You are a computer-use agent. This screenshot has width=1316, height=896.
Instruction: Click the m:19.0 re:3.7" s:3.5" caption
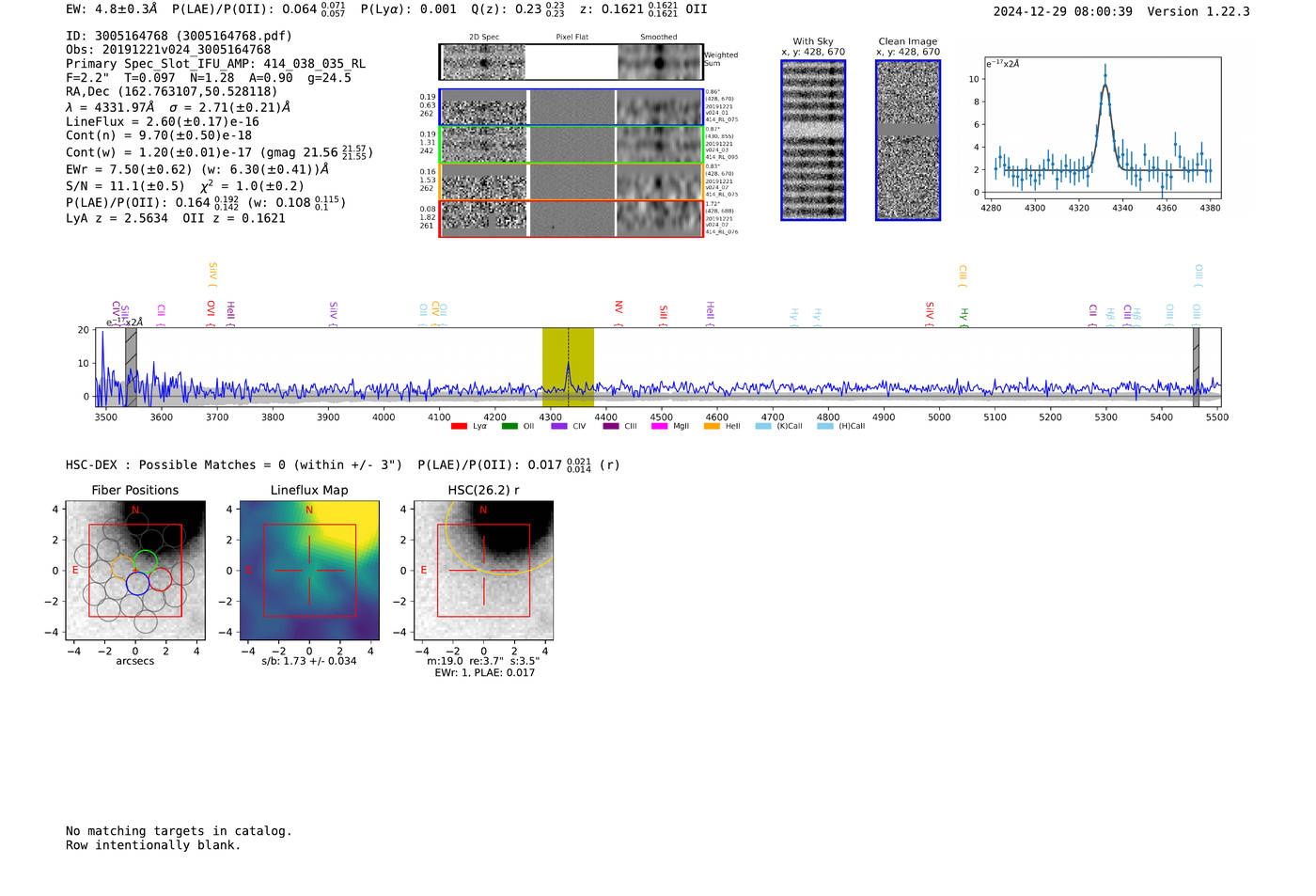483,661
